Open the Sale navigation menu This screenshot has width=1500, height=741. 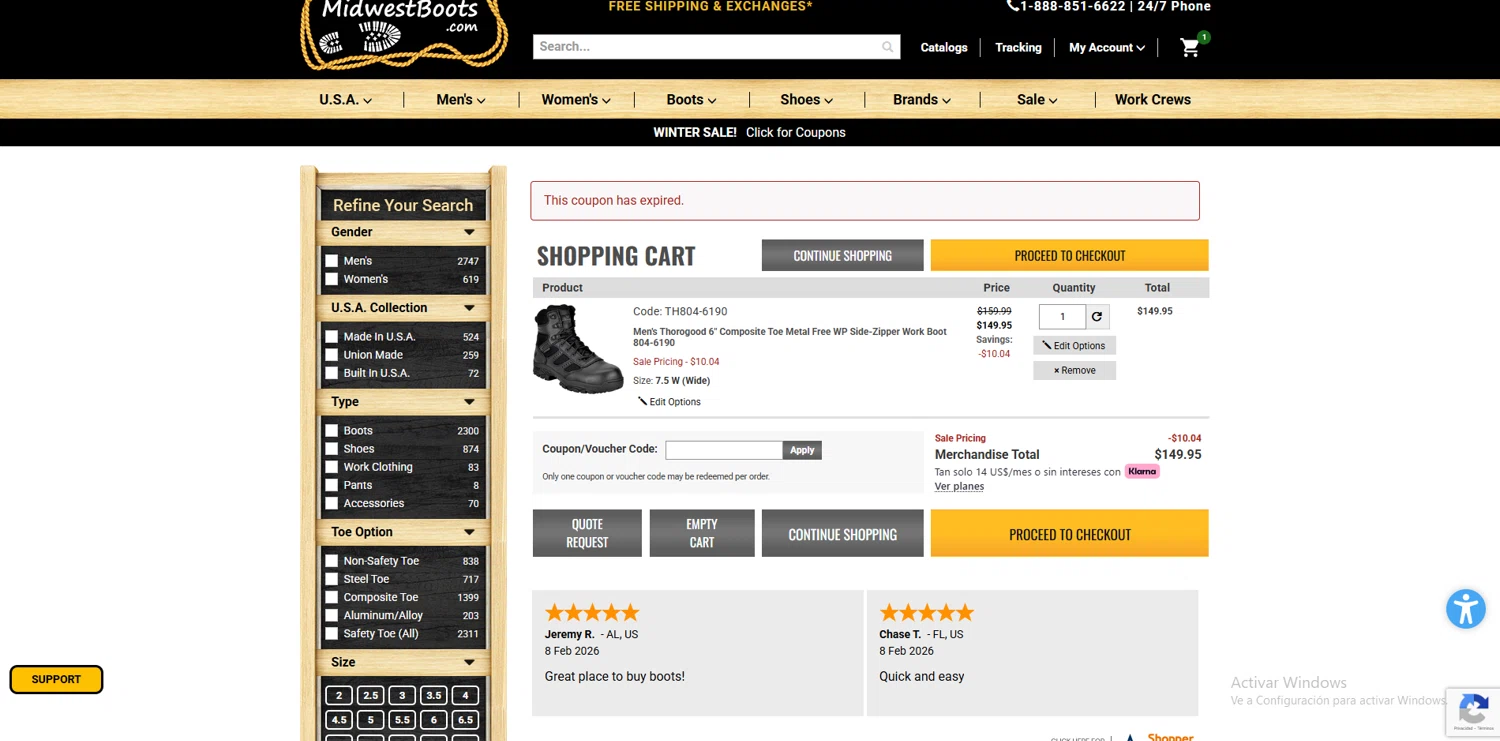[x=1037, y=99]
